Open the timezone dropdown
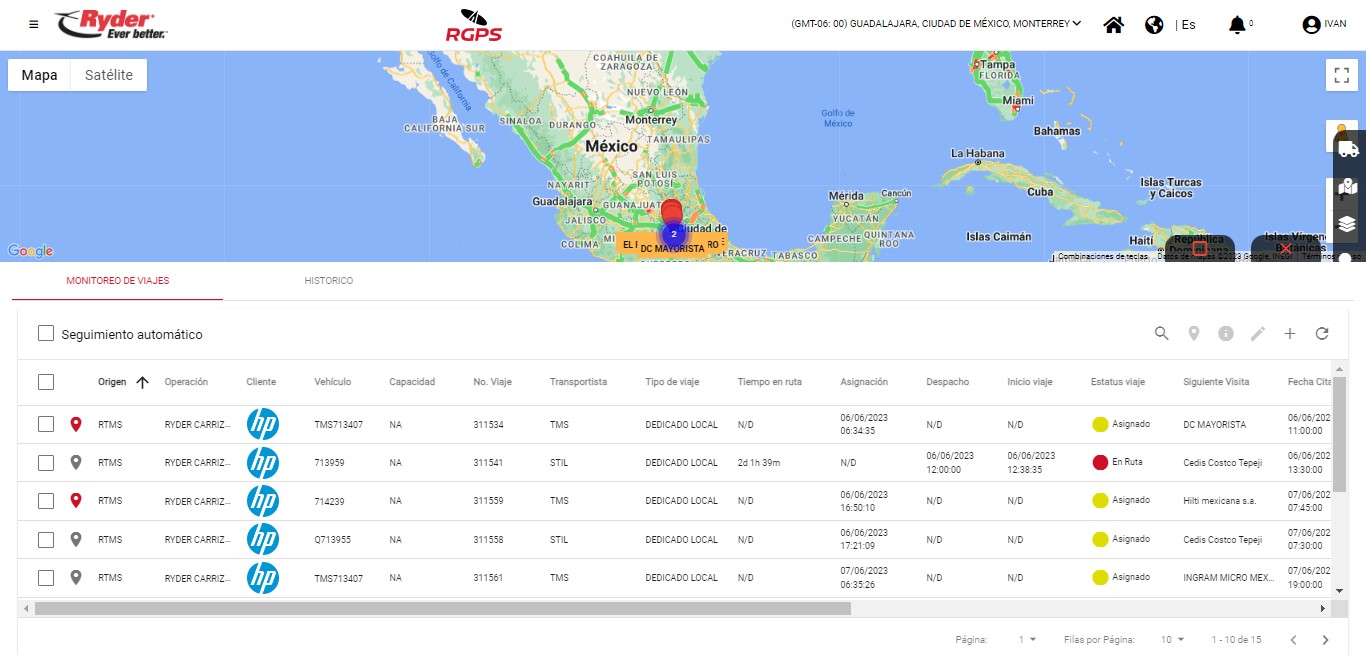 [x=936, y=24]
